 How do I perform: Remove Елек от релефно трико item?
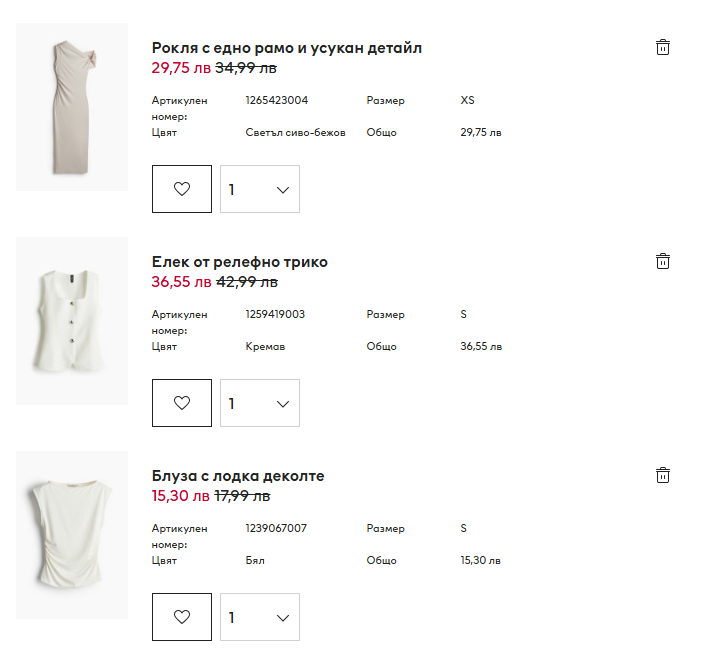click(x=662, y=261)
